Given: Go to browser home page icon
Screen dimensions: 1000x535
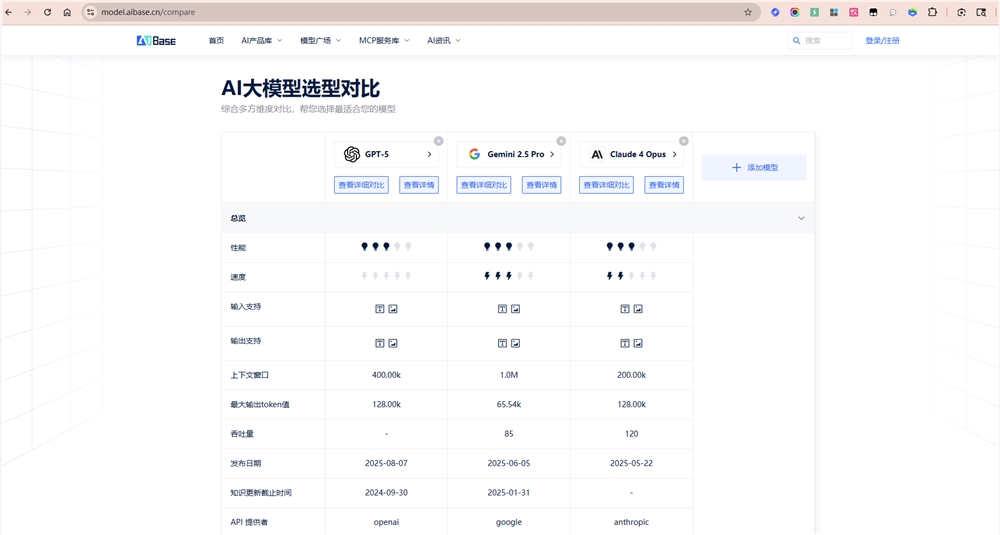Looking at the screenshot, I should tap(67, 12).
